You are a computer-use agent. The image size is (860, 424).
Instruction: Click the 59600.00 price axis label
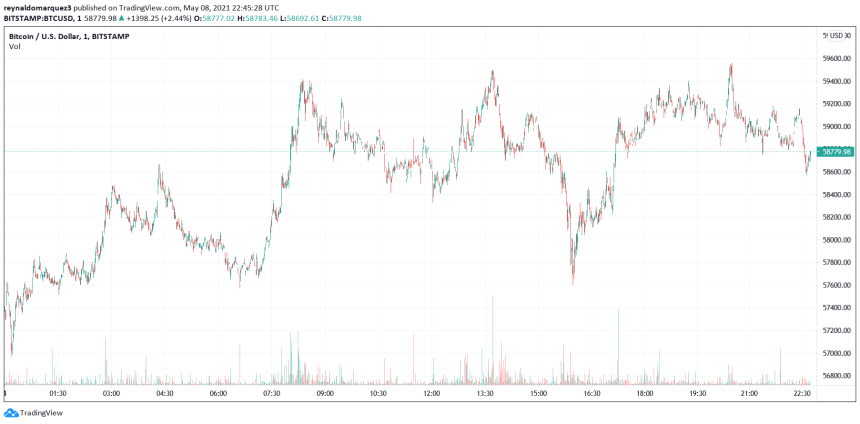pos(836,58)
